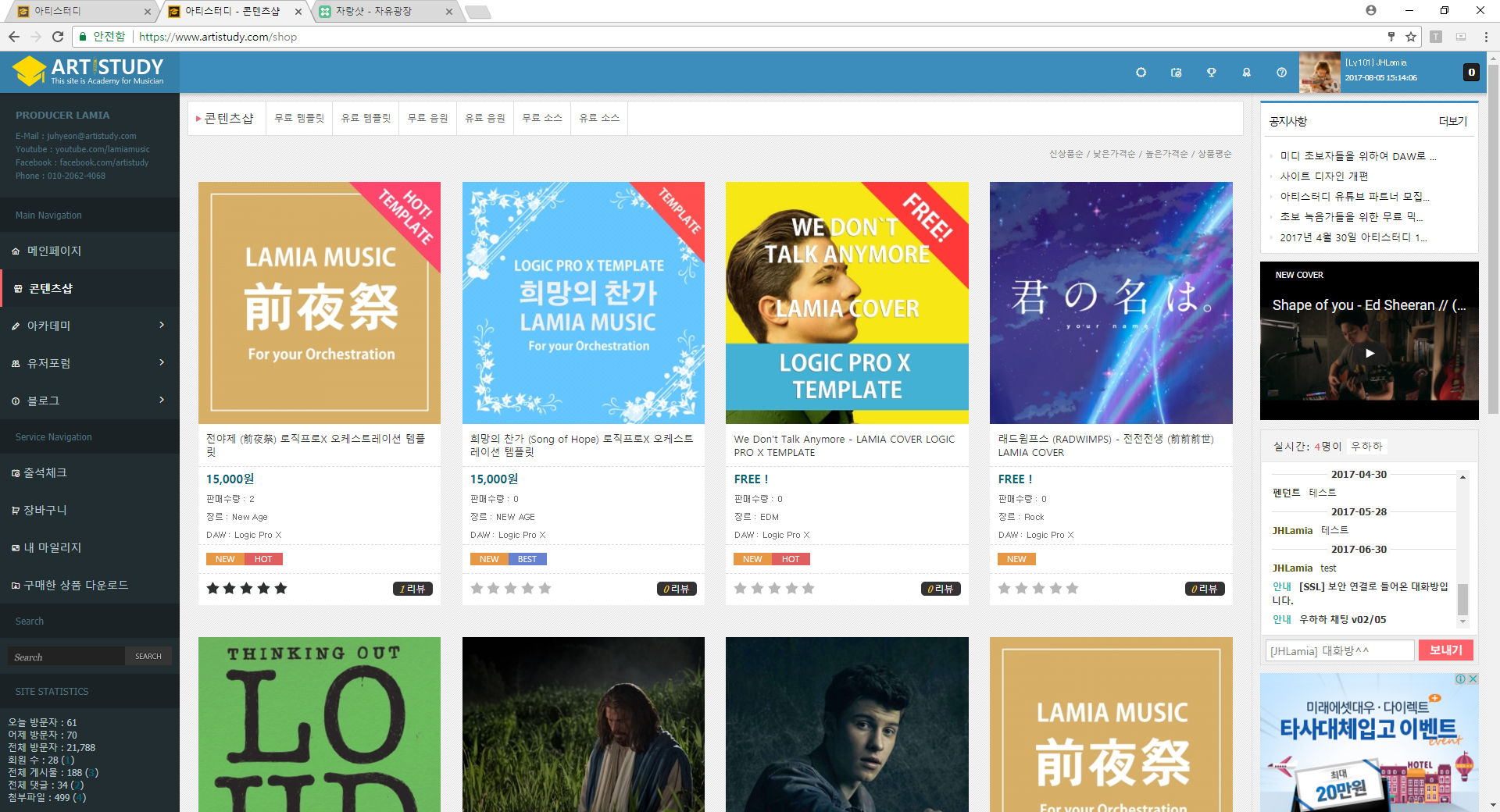Open the Thinking Out Loud product thumbnail

[x=320, y=725]
